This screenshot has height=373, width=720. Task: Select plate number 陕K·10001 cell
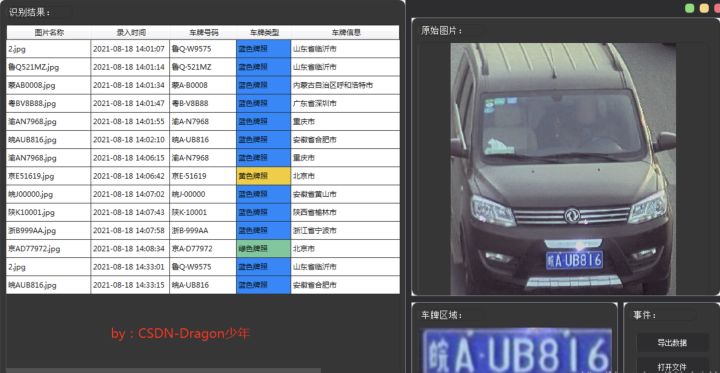[203, 212]
